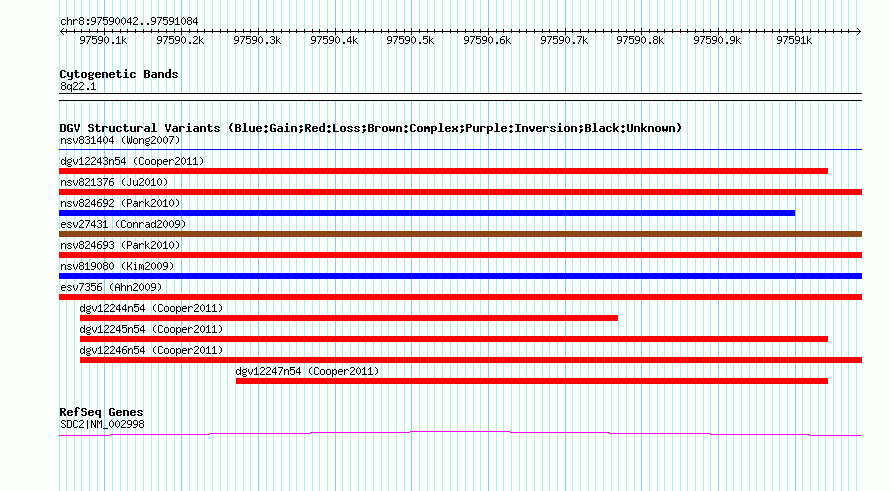The image size is (890, 491).
Task: Open the dgv12246n54 (Cooper2011) label
Action: (152, 350)
